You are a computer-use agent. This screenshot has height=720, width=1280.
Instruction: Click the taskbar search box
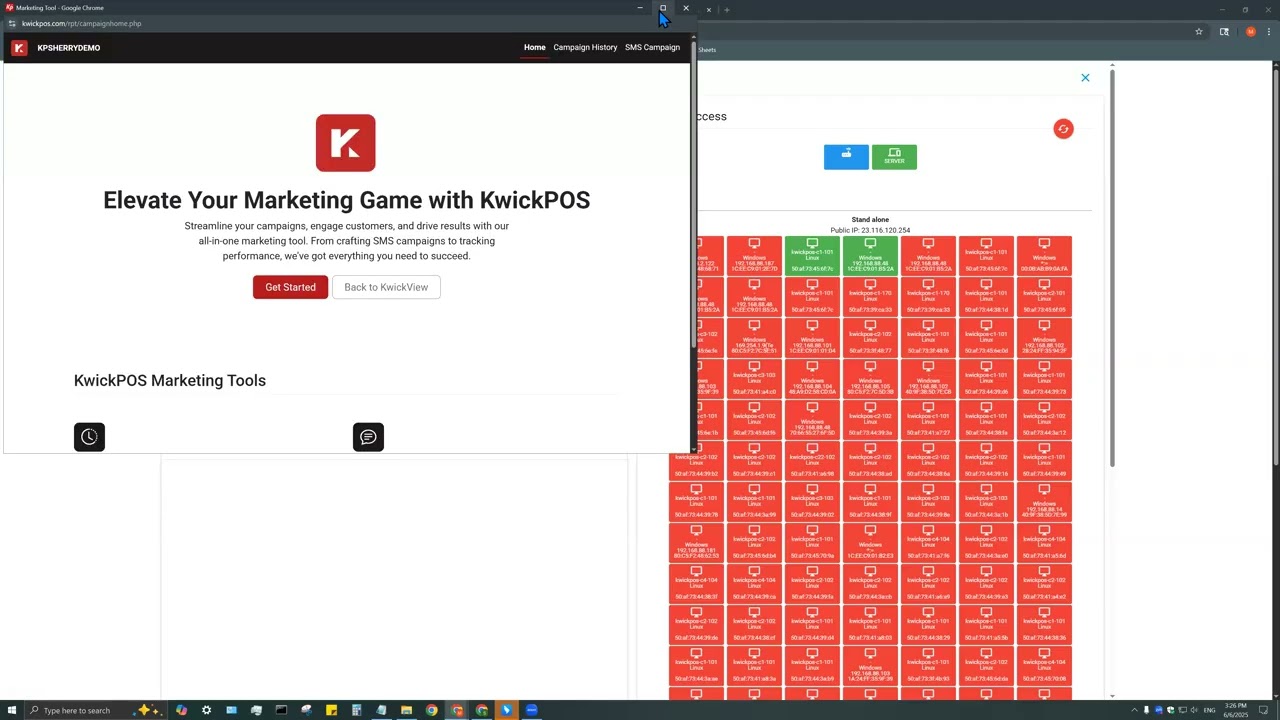click(x=95, y=710)
